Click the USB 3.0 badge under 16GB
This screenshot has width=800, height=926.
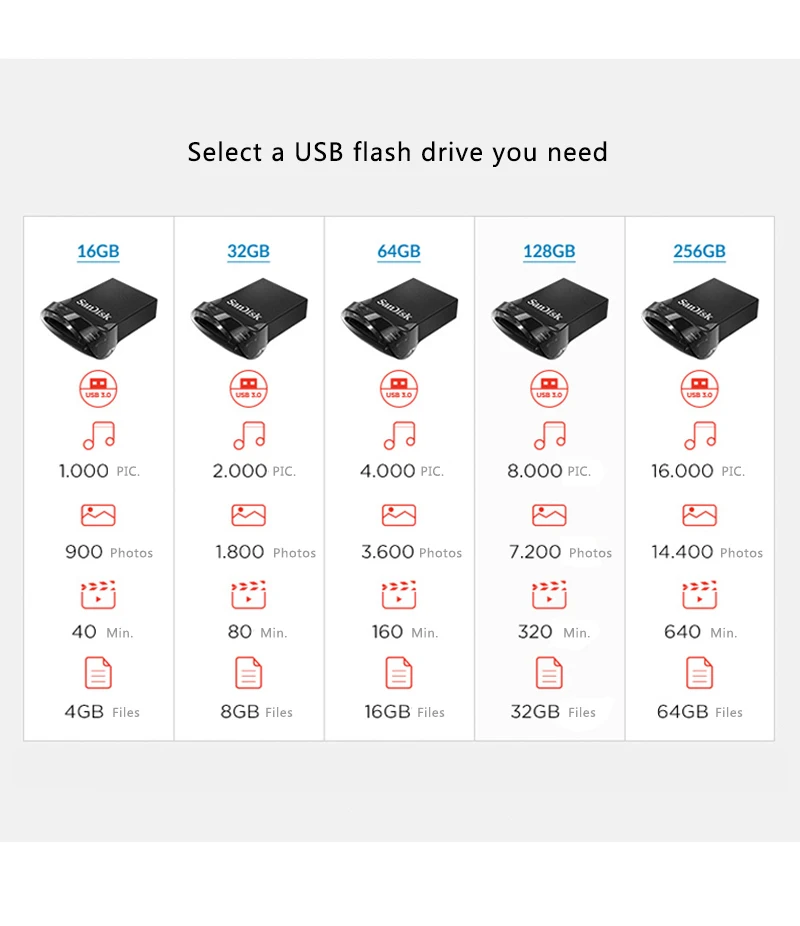pyautogui.click(x=99, y=389)
